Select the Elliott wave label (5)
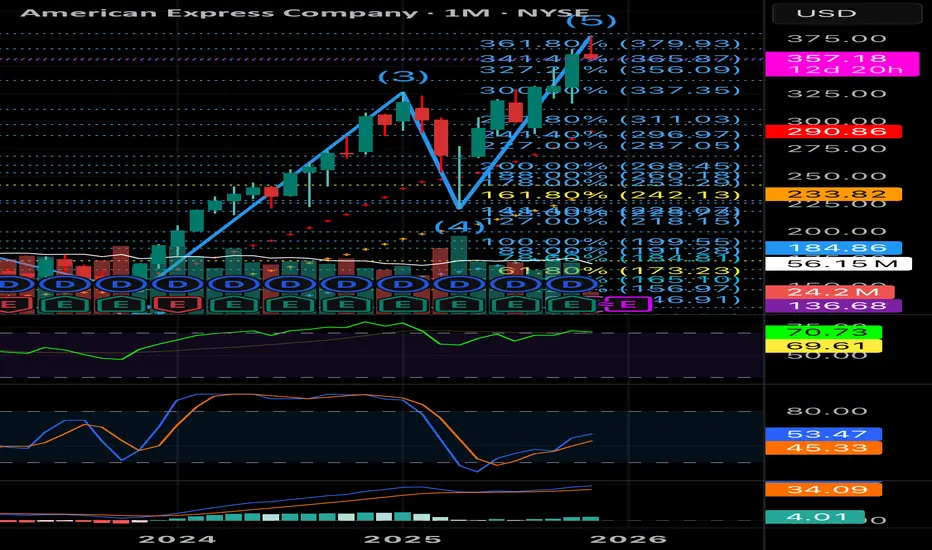The image size is (932, 550). 591,21
